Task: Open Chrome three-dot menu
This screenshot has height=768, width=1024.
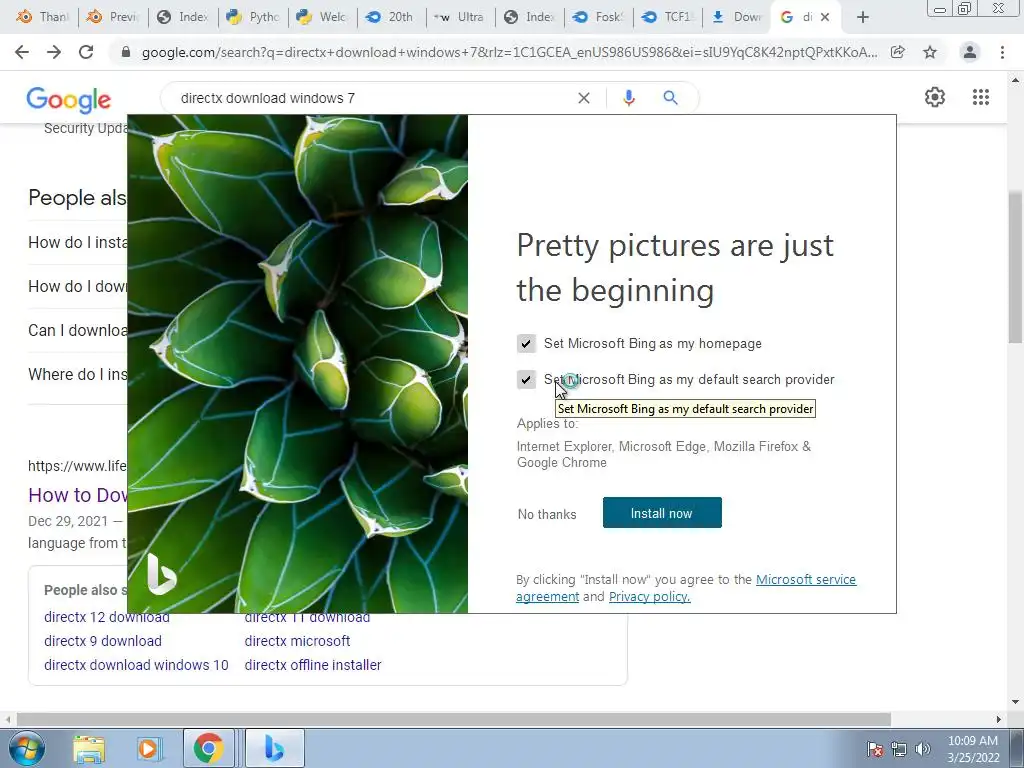Action: (x=1002, y=52)
